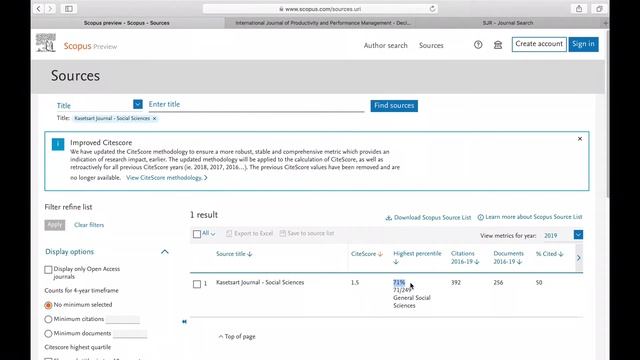
Task: Show all tabs using the tab overview icon
Action: click(x=599, y=9)
